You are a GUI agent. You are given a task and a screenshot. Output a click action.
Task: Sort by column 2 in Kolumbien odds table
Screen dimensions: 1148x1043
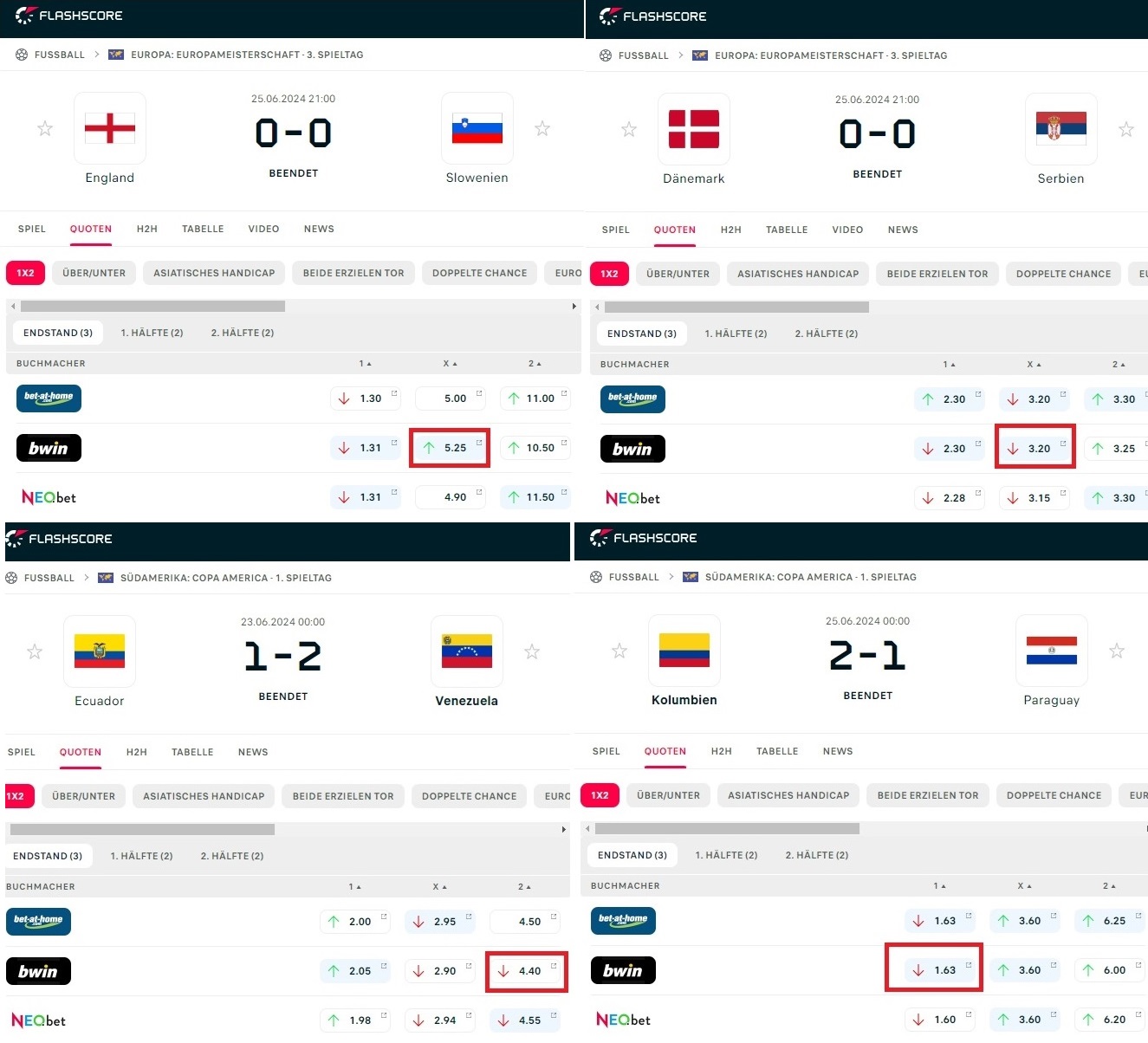coord(1108,886)
